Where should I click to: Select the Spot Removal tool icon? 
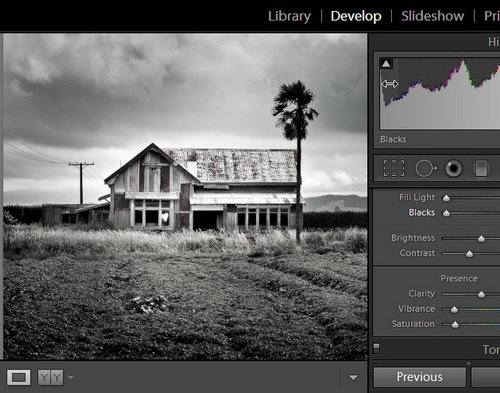pyautogui.click(x=426, y=168)
